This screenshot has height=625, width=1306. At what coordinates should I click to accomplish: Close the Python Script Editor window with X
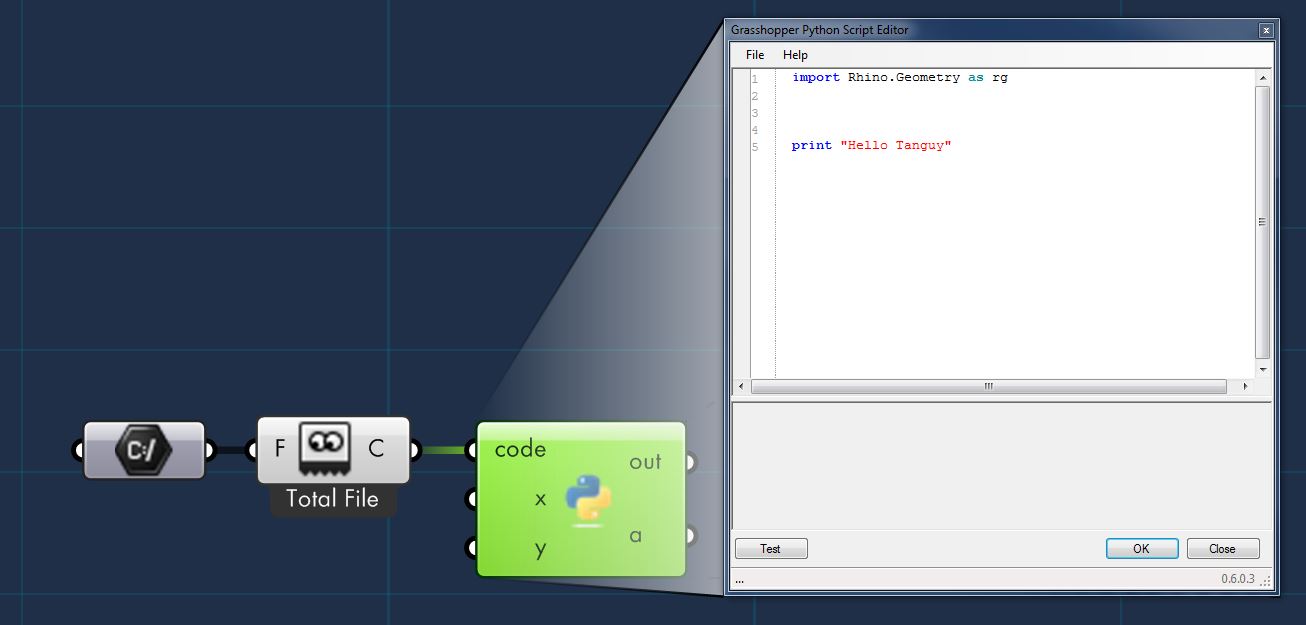point(1266,31)
